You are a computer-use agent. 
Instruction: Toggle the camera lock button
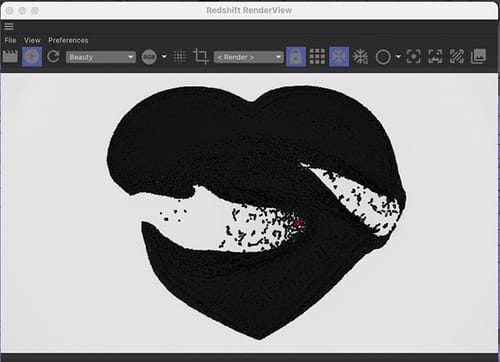(x=296, y=57)
